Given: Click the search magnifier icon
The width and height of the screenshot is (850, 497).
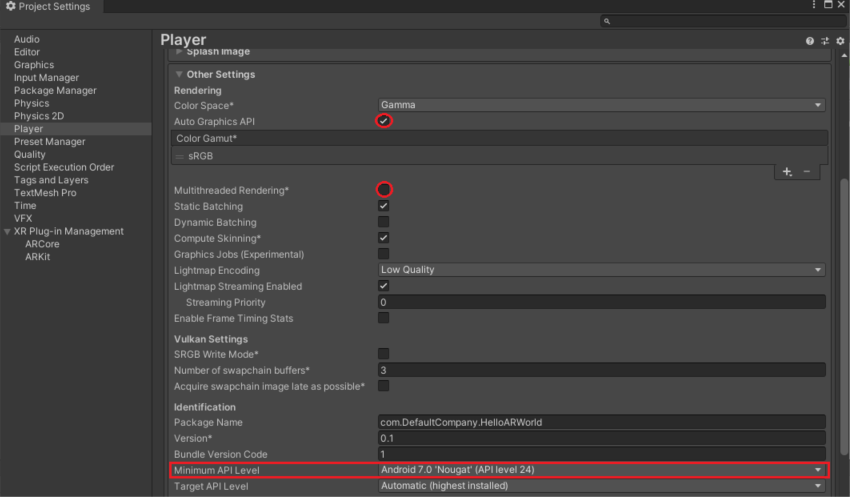Looking at the screenshot, I should 607,21.
